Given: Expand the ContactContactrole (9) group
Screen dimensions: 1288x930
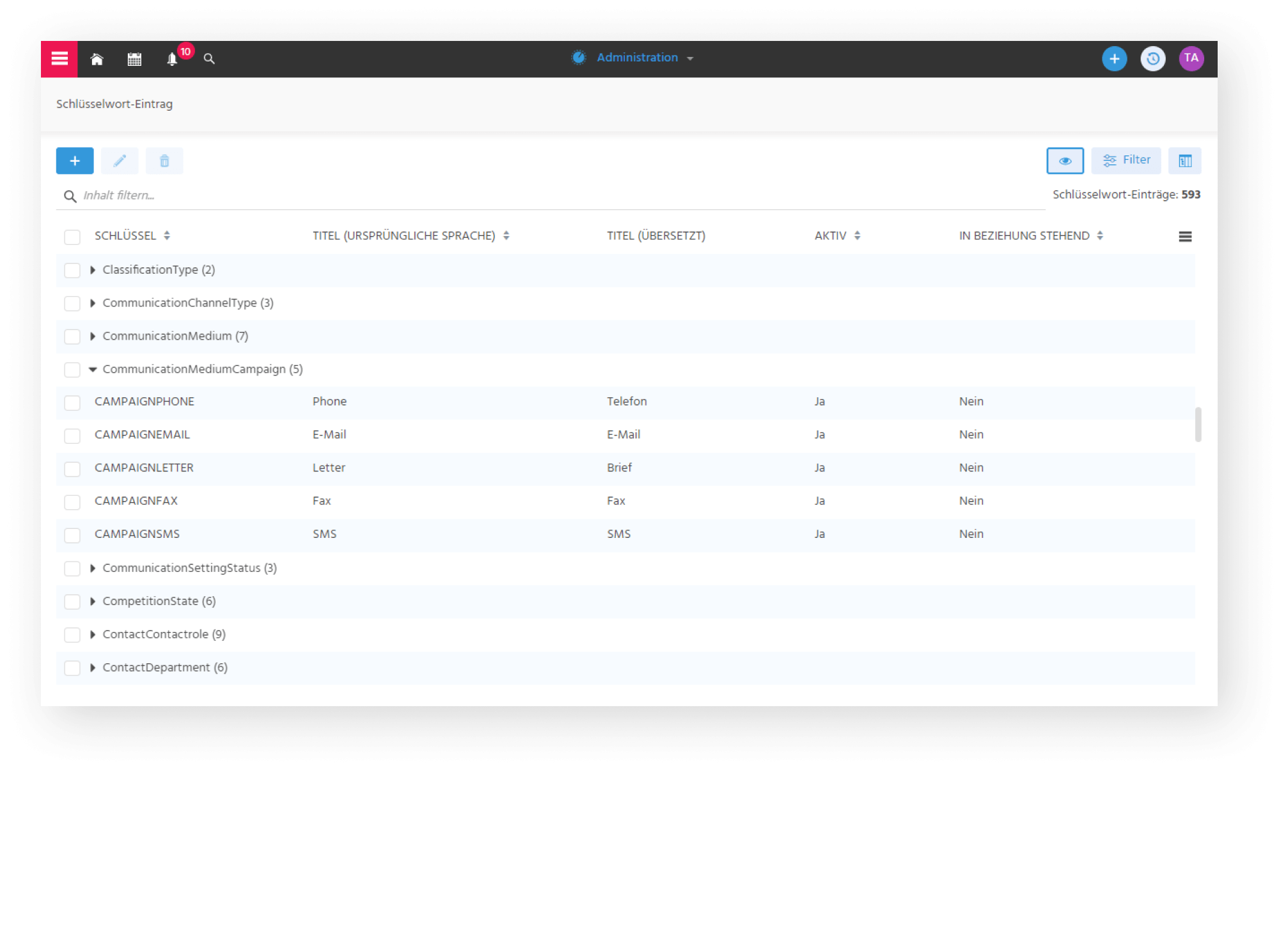Looking at the screenshot, I should coord(93,635).
